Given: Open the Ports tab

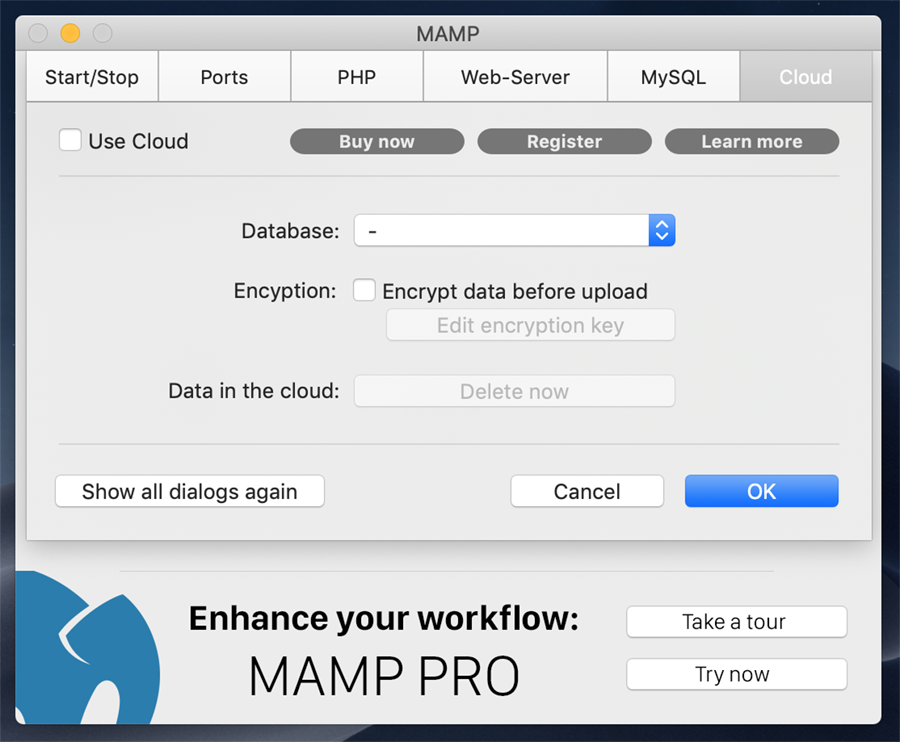Looking at the screenshot, I should pos(224,78).
